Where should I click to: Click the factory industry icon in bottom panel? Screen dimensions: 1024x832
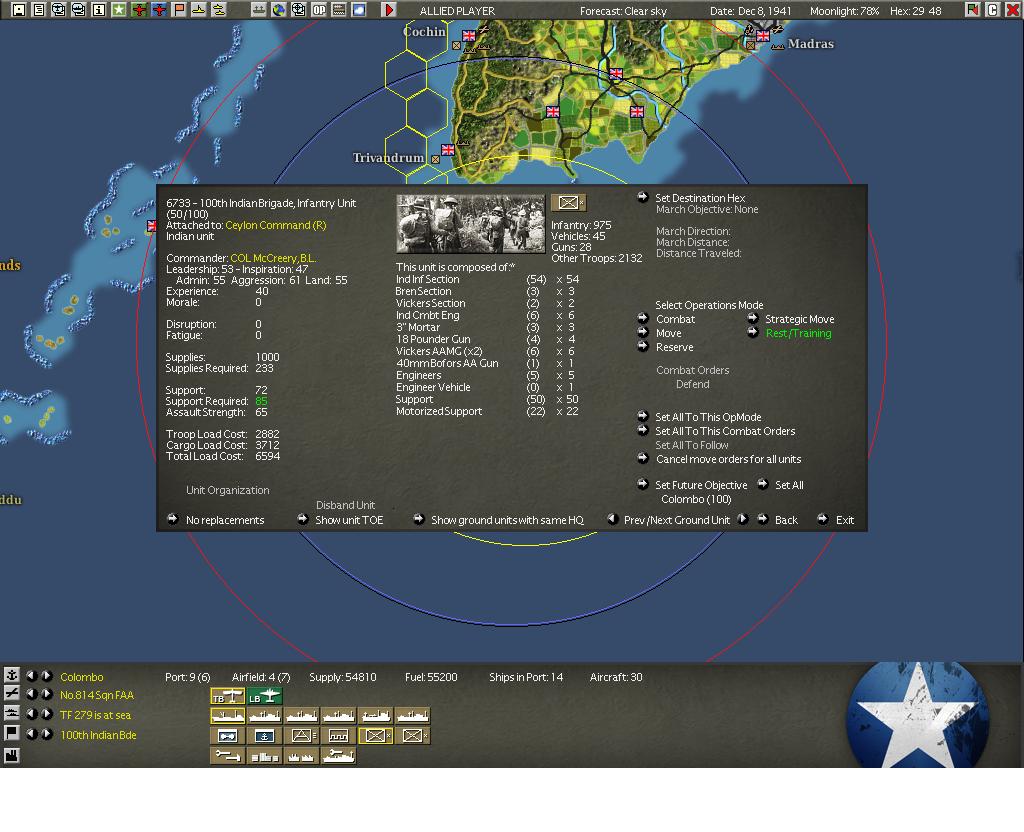coord(11,756)
